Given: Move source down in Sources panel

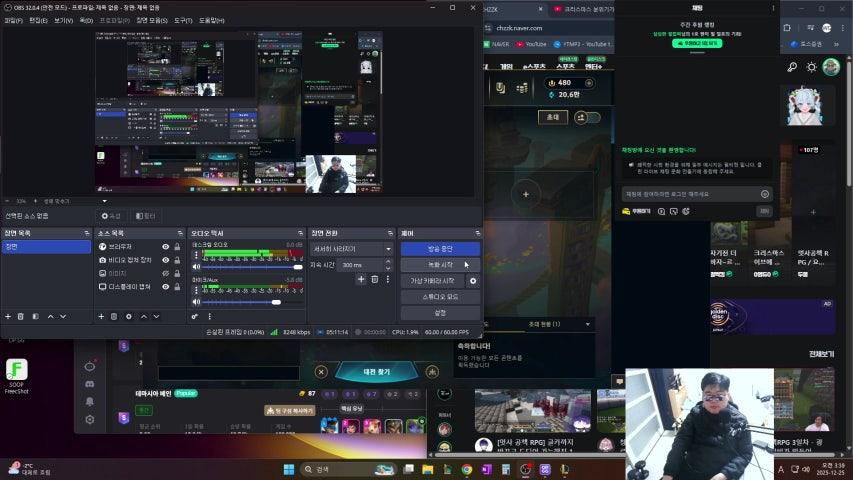Looking at the screenshot, I should 157,316.
